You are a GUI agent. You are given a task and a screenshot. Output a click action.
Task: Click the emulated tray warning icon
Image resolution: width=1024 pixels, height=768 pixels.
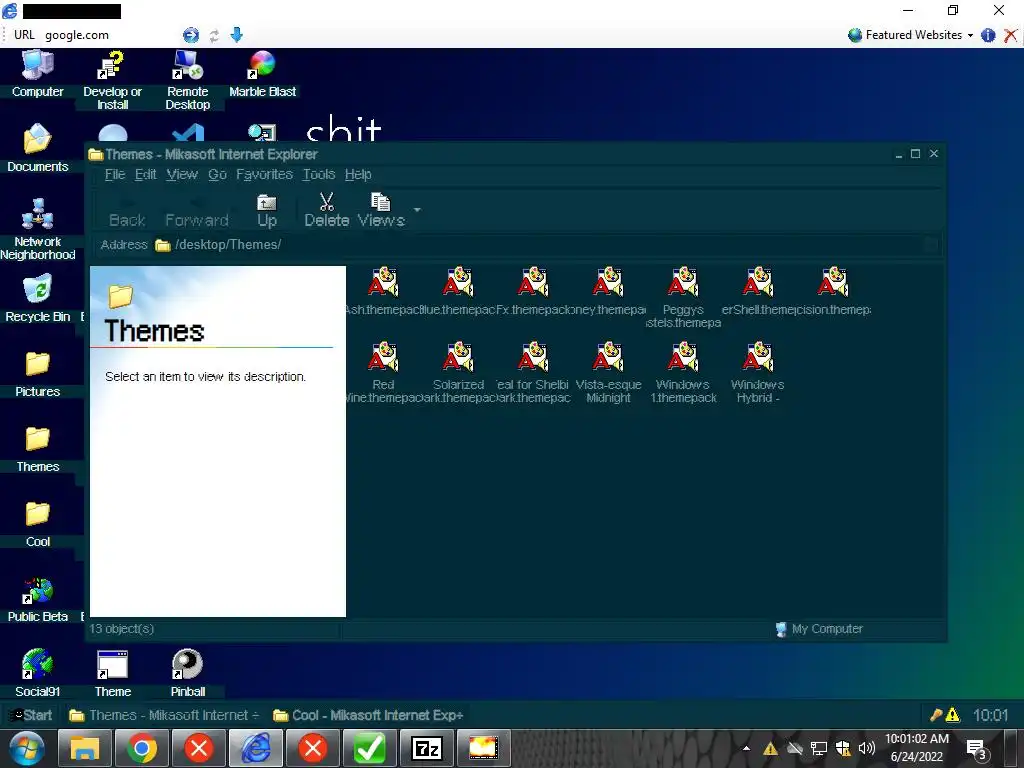pyautogui.click(x=953, y=715)
